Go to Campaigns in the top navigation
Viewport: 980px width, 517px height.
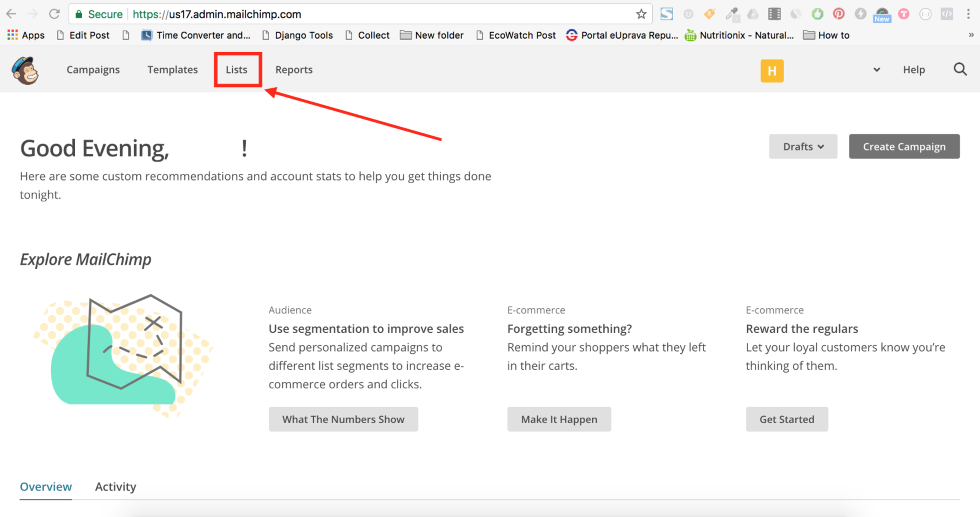(x=93, y=70)
